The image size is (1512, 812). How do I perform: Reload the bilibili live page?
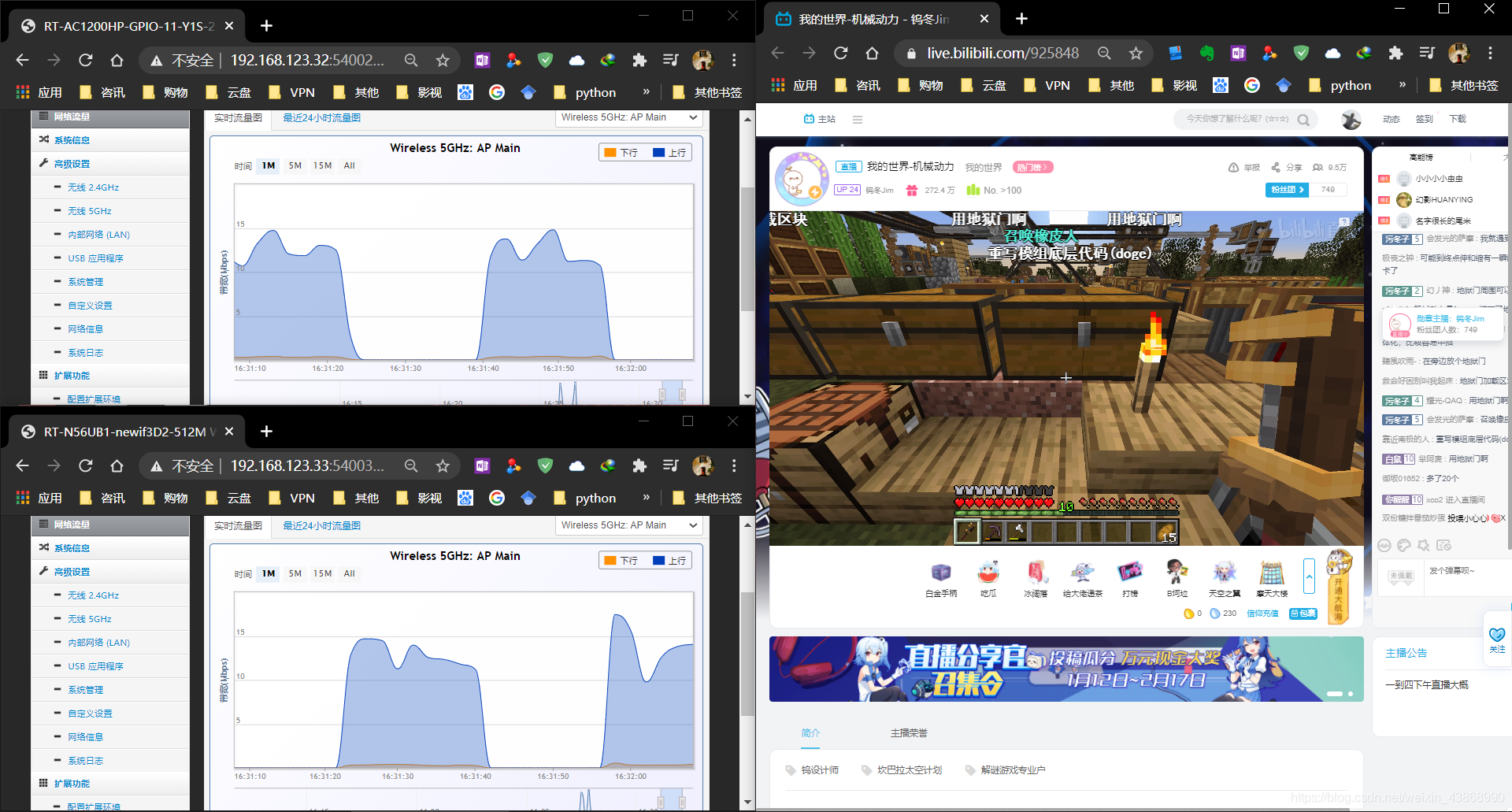841,53
